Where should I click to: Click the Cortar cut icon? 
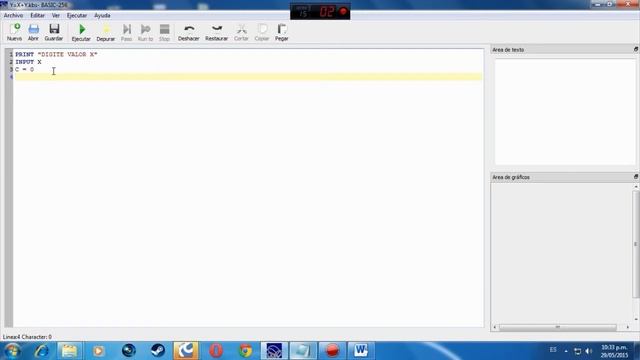241,32
